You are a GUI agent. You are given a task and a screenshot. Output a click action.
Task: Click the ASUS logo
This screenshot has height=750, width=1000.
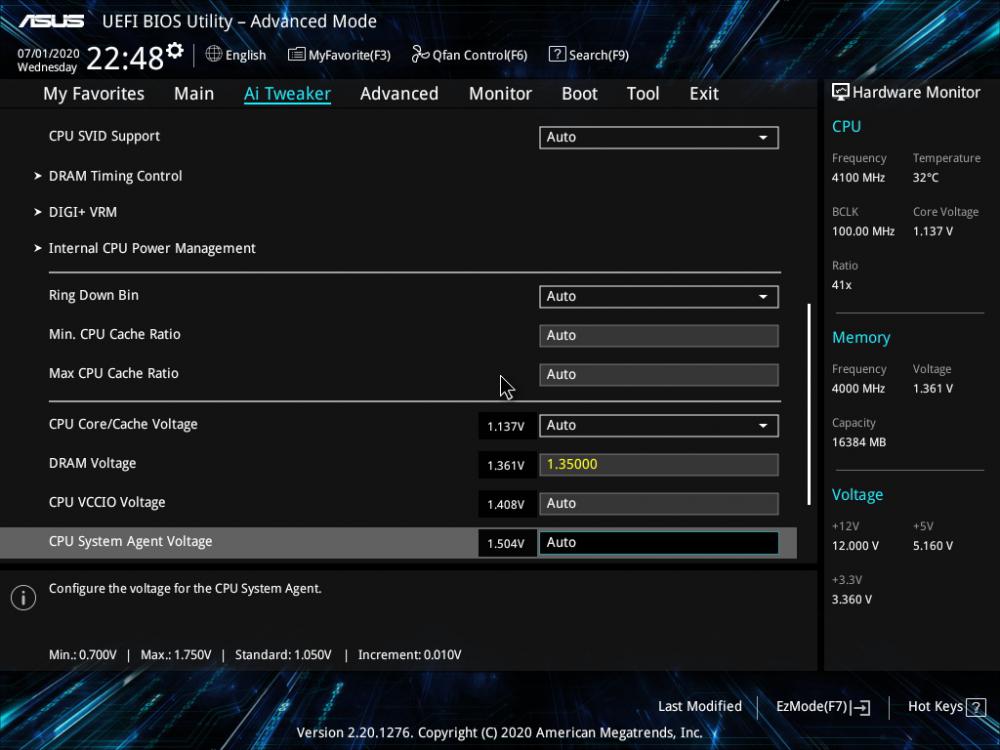[x=51, y=21]
